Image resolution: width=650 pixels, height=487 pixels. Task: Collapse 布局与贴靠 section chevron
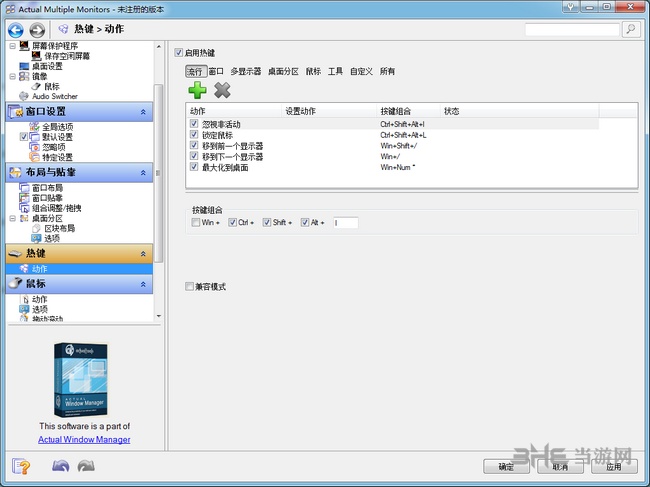(143, 173)
